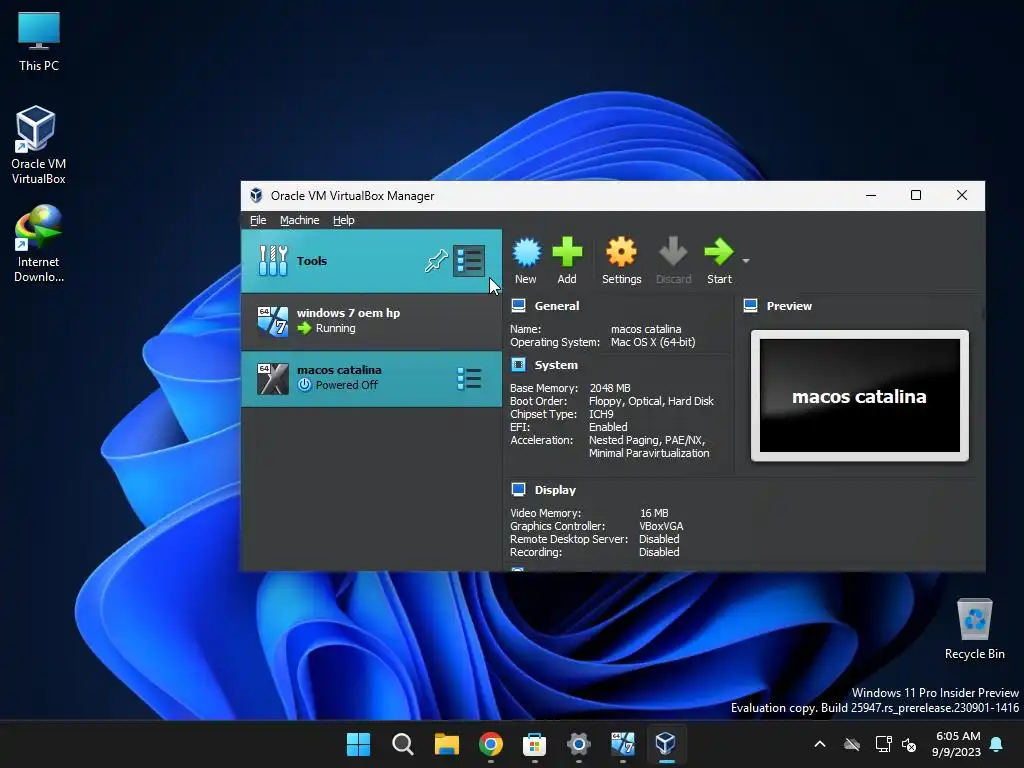Click the Chipset Type value ICH9

pyautogui.click(x=601, y=414)
